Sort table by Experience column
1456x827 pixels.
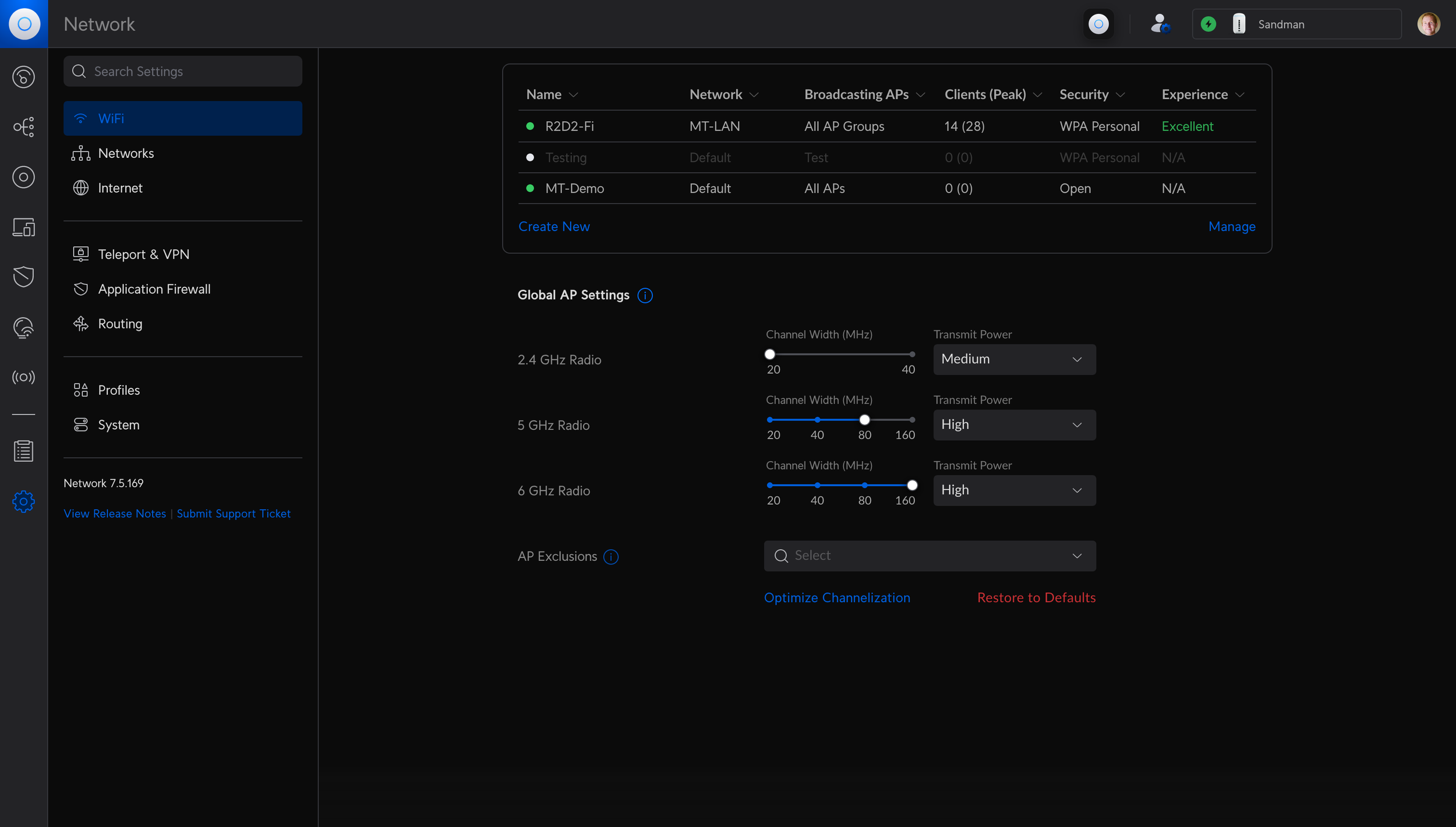pyautogui.click(x=1203, y=94)
